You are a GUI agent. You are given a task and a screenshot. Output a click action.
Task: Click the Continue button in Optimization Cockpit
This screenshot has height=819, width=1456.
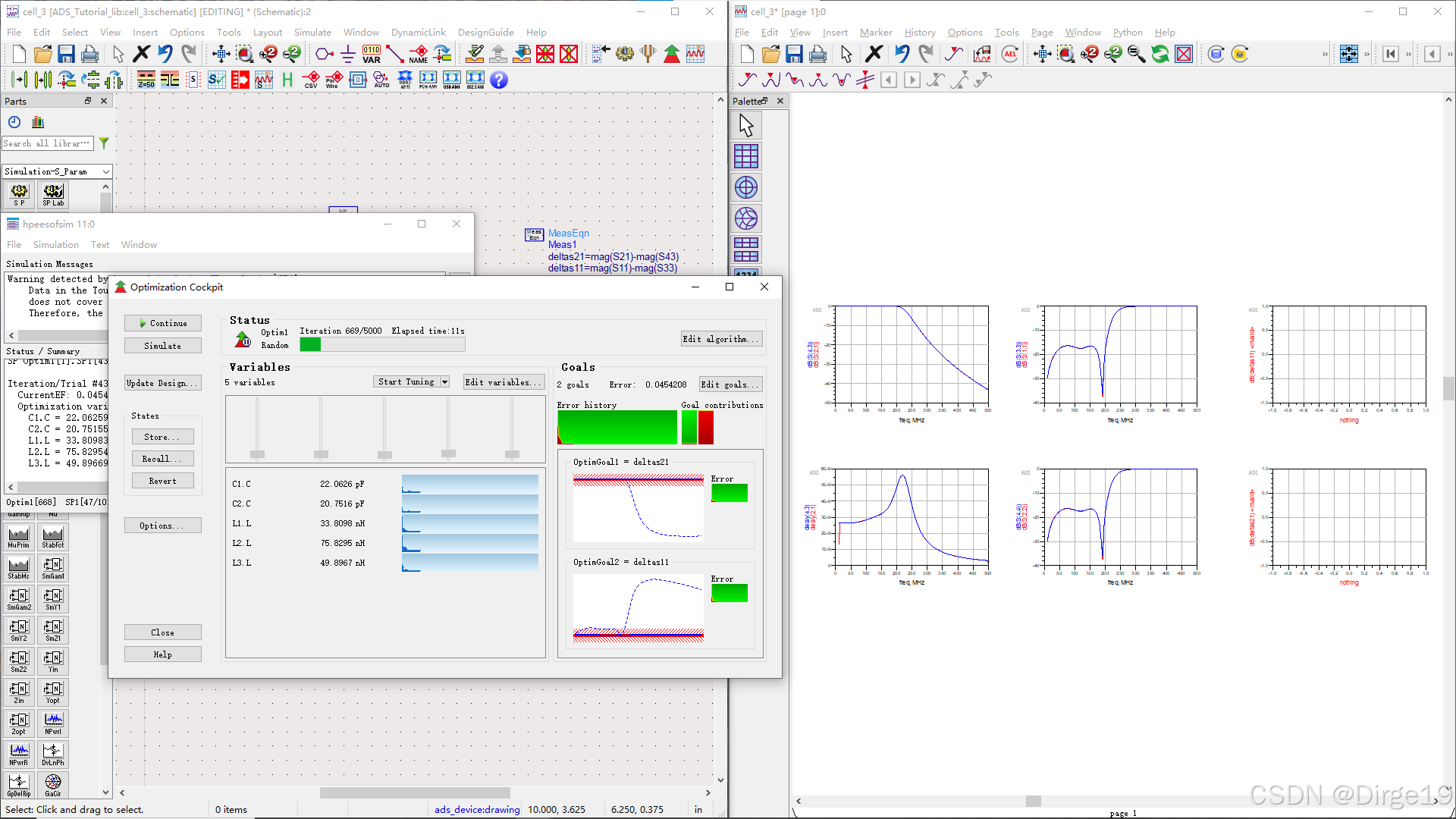163,323
